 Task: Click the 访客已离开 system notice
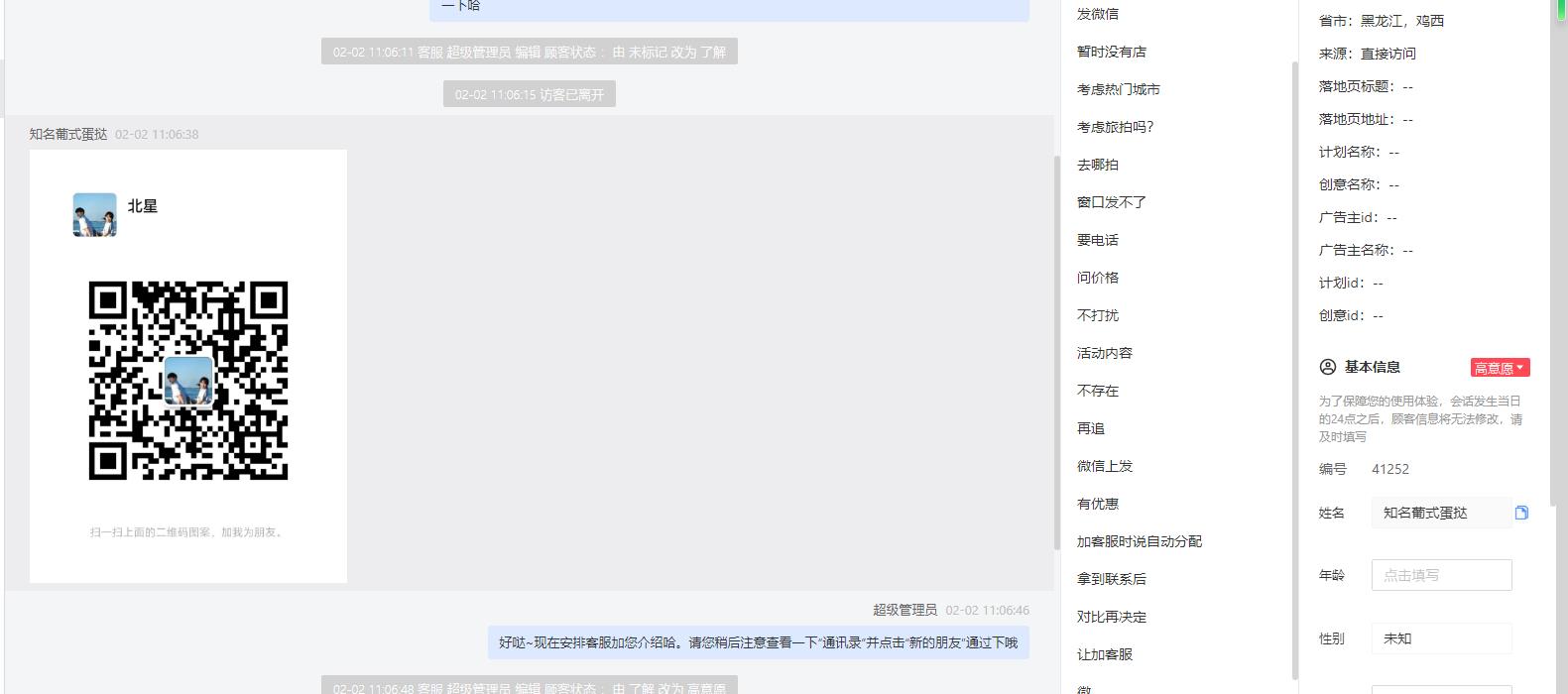[530, 94]
